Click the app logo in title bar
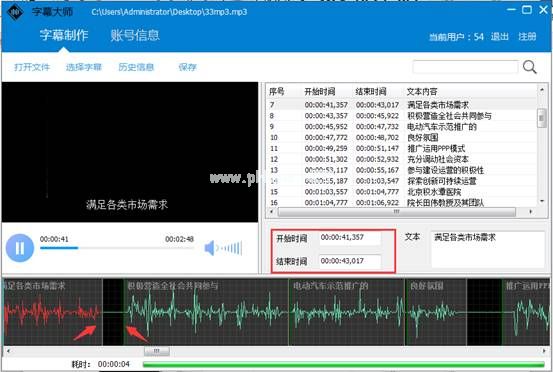 [15, 12]
